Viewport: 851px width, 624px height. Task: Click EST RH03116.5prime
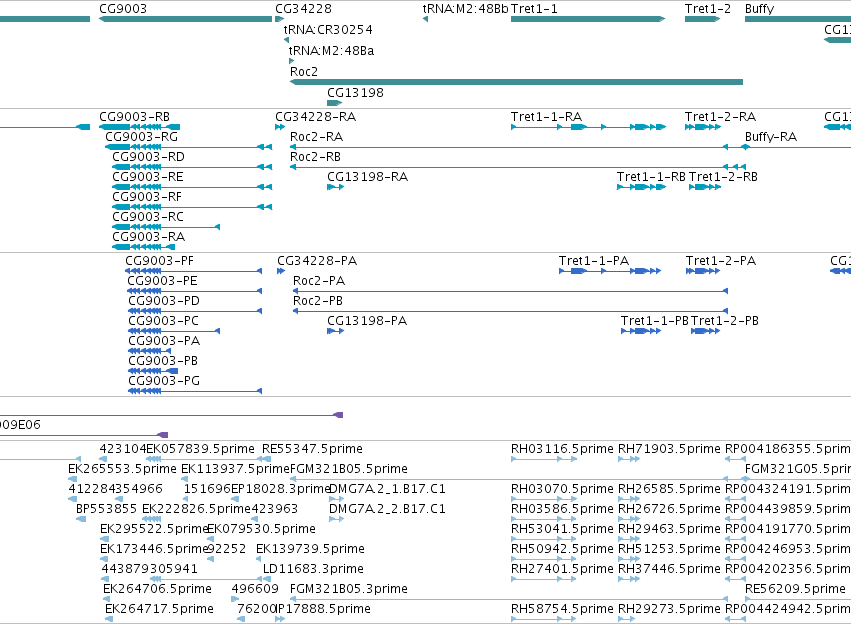tap(562, 450)
